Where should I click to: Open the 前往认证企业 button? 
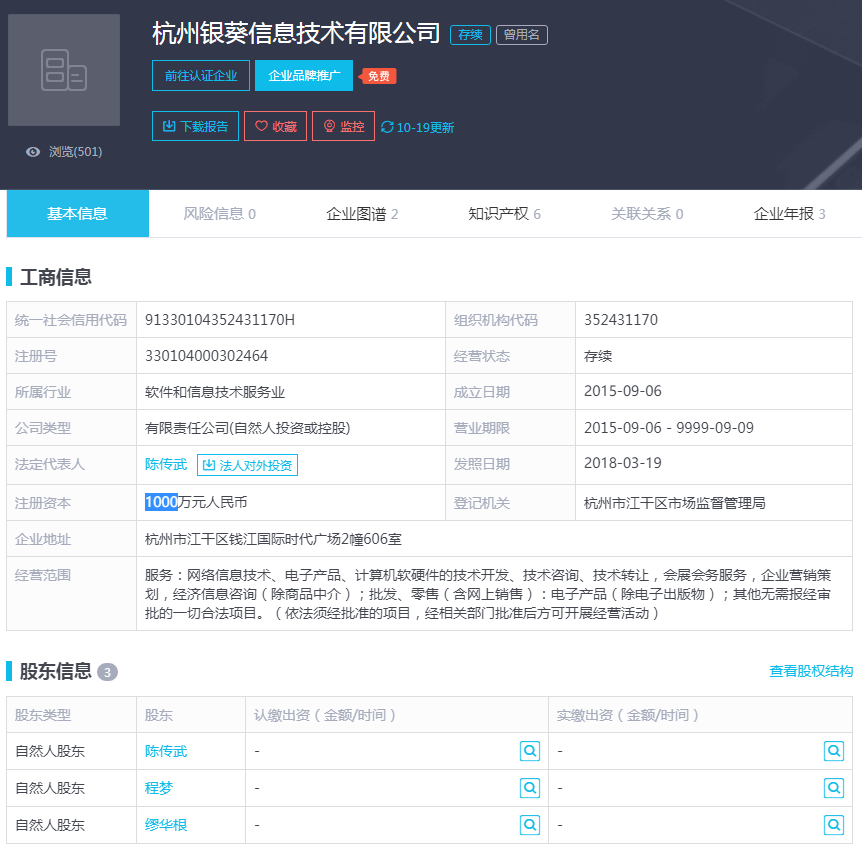coord(201,76)
